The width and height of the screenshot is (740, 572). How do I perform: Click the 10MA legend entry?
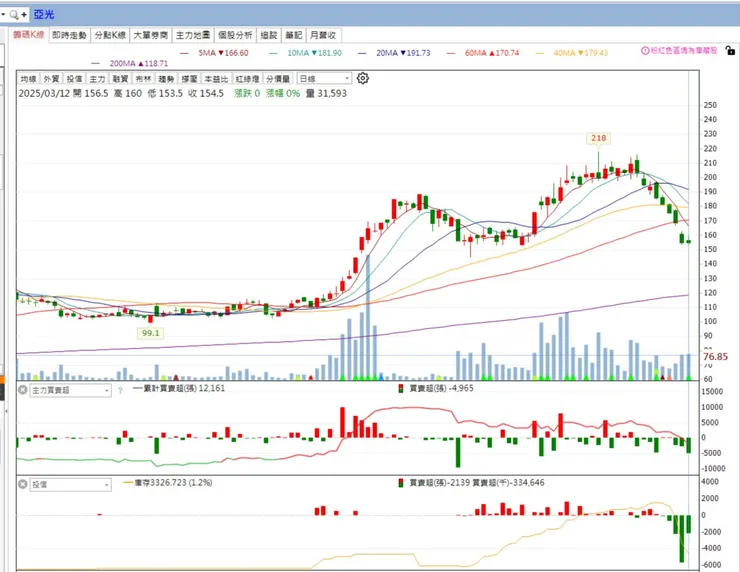tap(305, 53)
